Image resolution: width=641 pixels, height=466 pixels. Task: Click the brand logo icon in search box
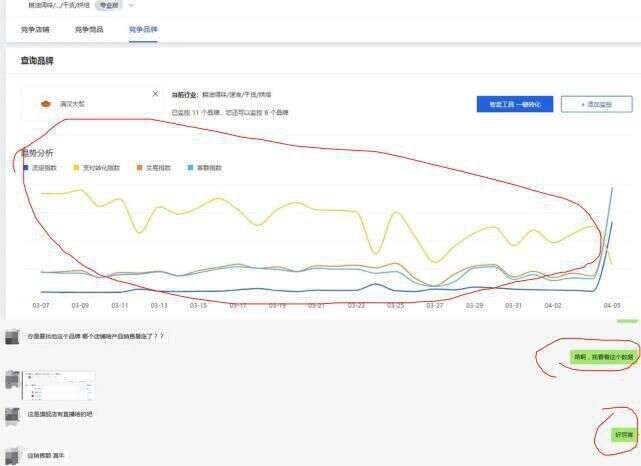point(44,103)
